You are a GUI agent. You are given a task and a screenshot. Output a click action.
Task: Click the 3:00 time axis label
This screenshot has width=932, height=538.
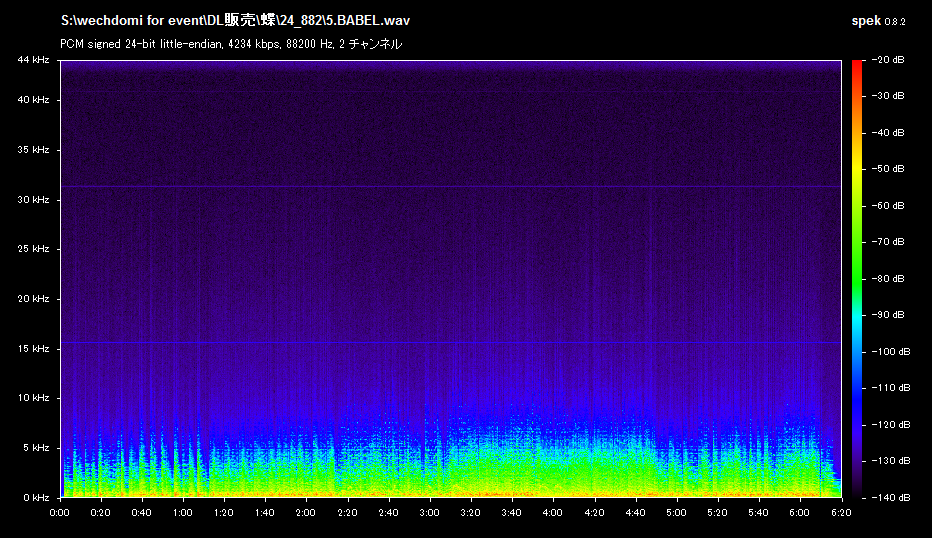click(429, 512)
